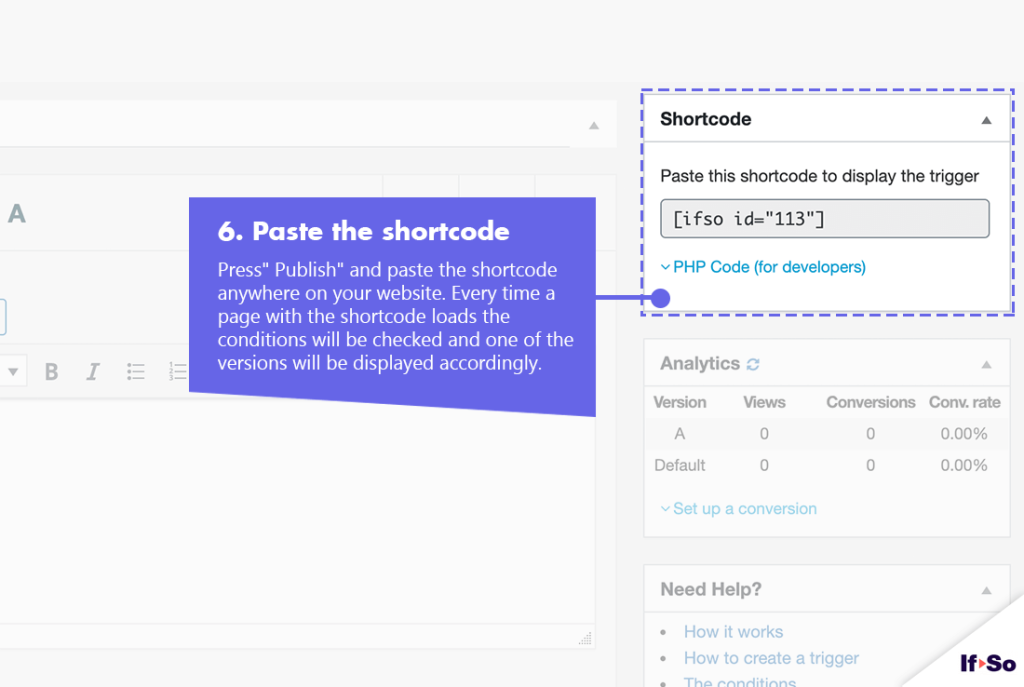The width and height of the screenshot is (1024, 687).
Task: Open the How it works link
Action: 733,631
